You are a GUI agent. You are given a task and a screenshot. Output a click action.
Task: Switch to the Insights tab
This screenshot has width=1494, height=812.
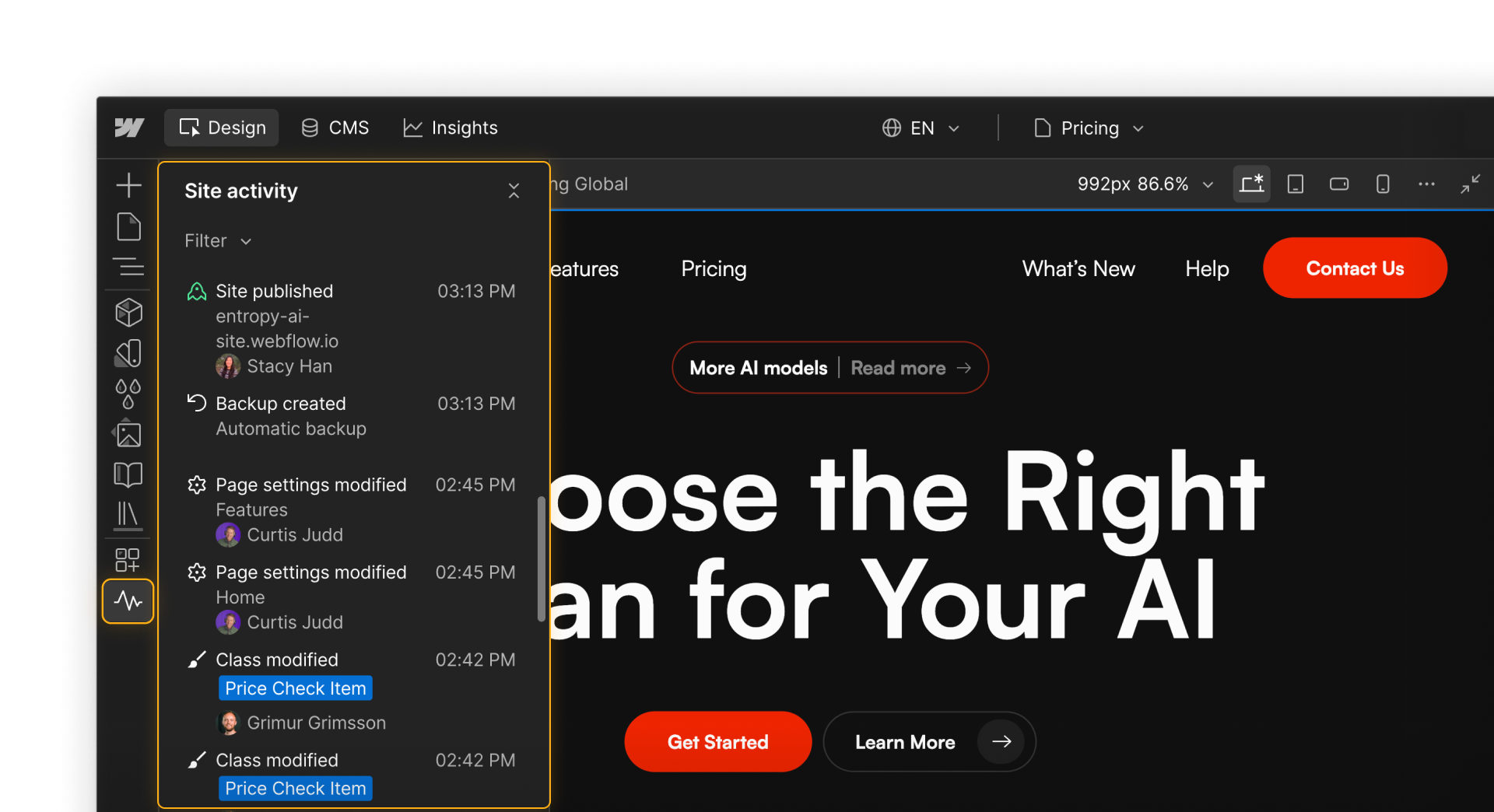click(x=450, y=128)
